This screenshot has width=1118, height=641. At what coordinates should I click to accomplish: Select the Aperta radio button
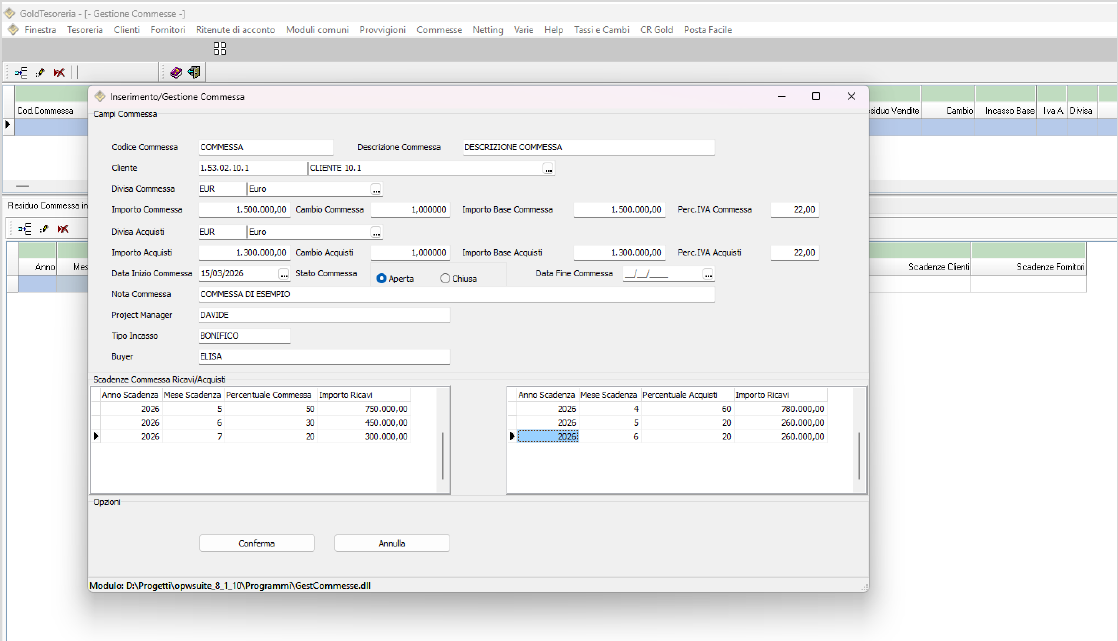tap(382, 279)
